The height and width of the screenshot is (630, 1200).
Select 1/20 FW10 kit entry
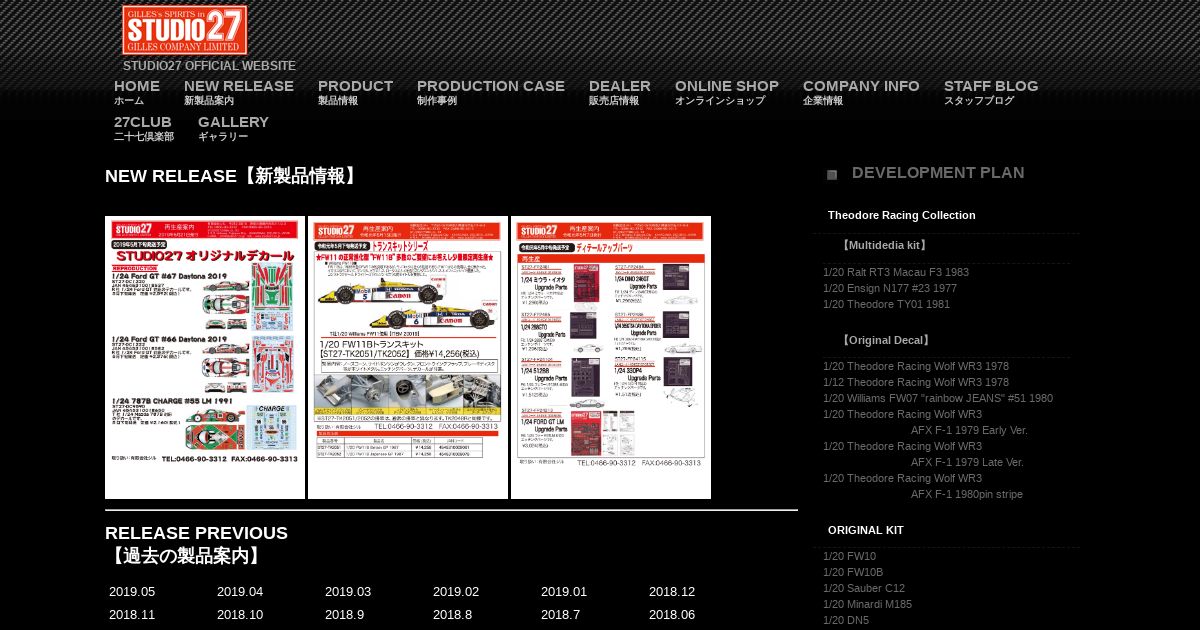(x=850, y=556)
